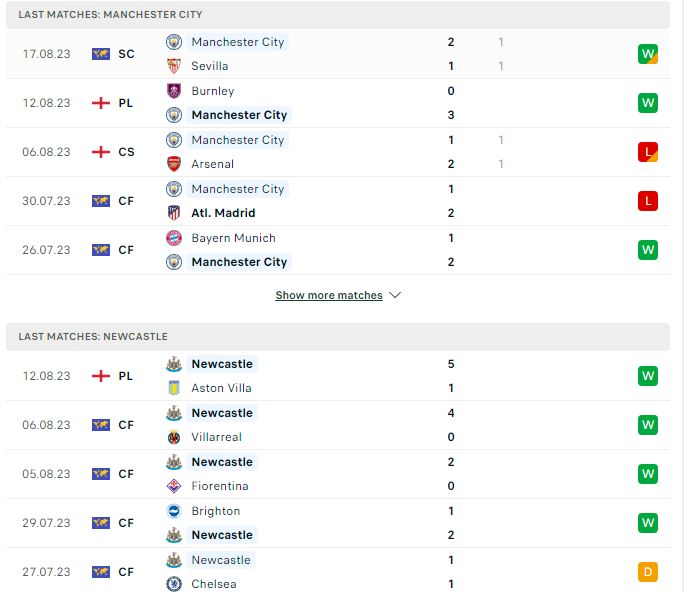684x592 pixels.
Task: Click the orange D badge for Chelsea match
Action: [x=647, y=572]
